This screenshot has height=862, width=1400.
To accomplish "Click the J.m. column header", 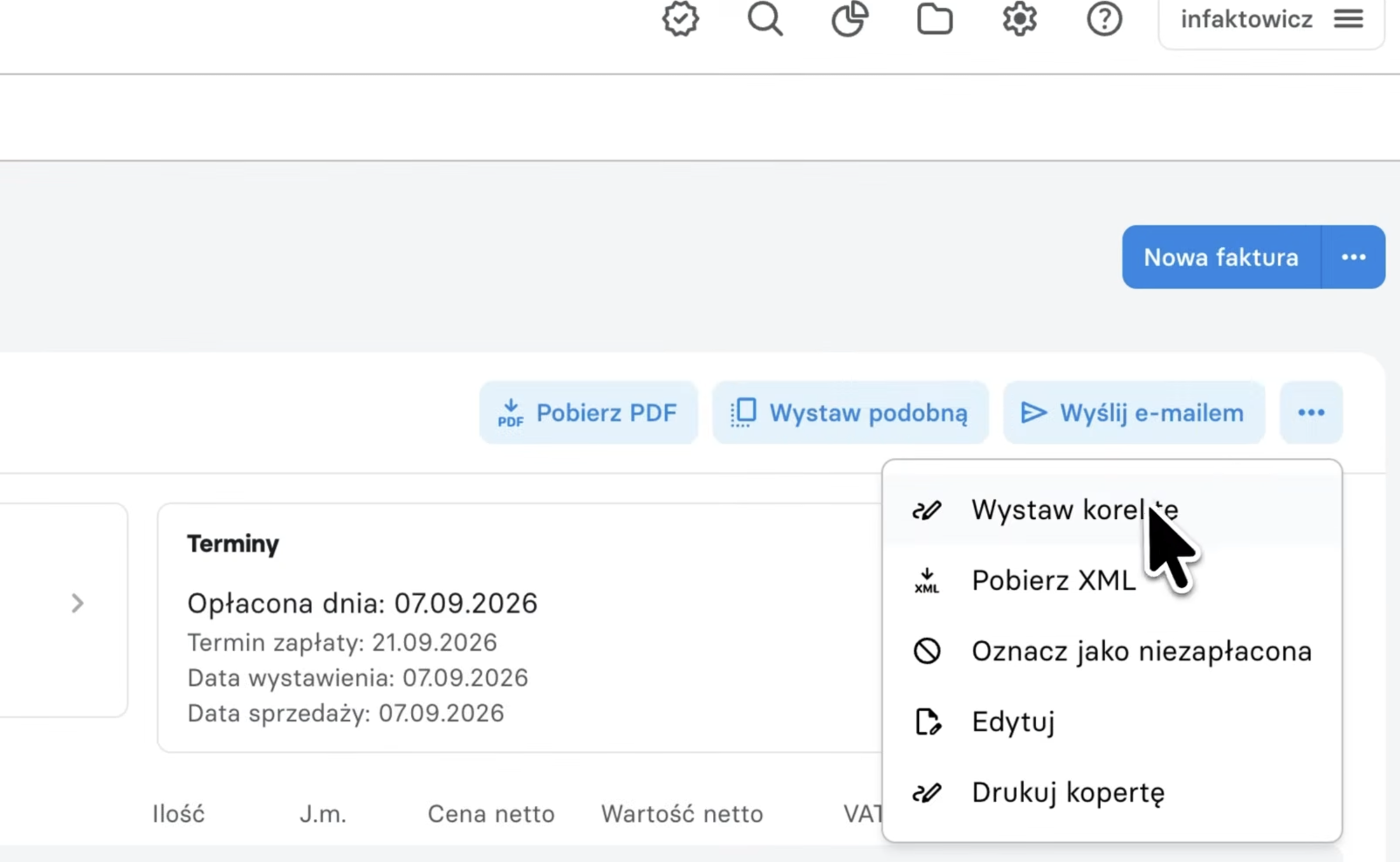I will [x=323, y=814].
